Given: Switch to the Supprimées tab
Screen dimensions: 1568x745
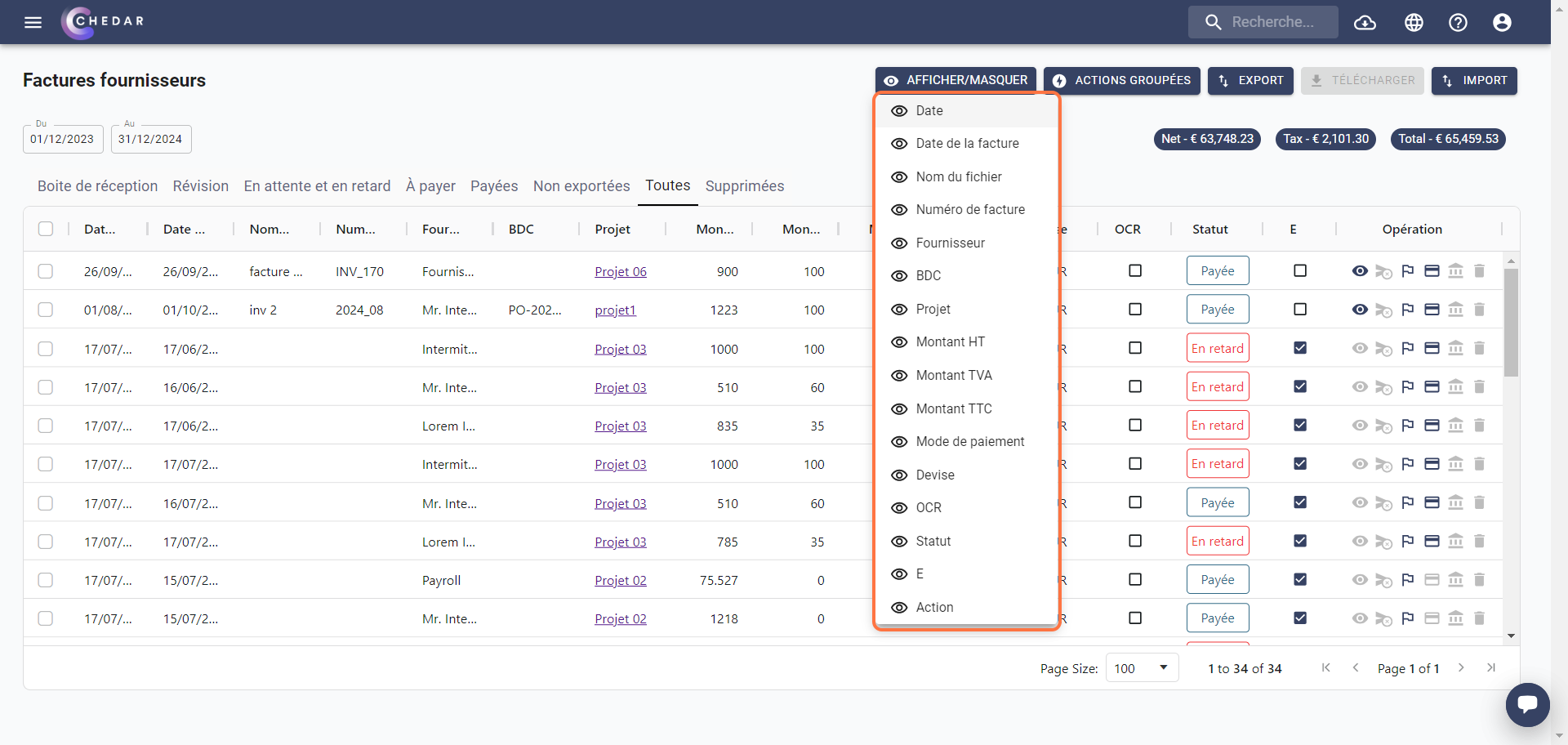Looking at the screenshot, I should [745, 186].
